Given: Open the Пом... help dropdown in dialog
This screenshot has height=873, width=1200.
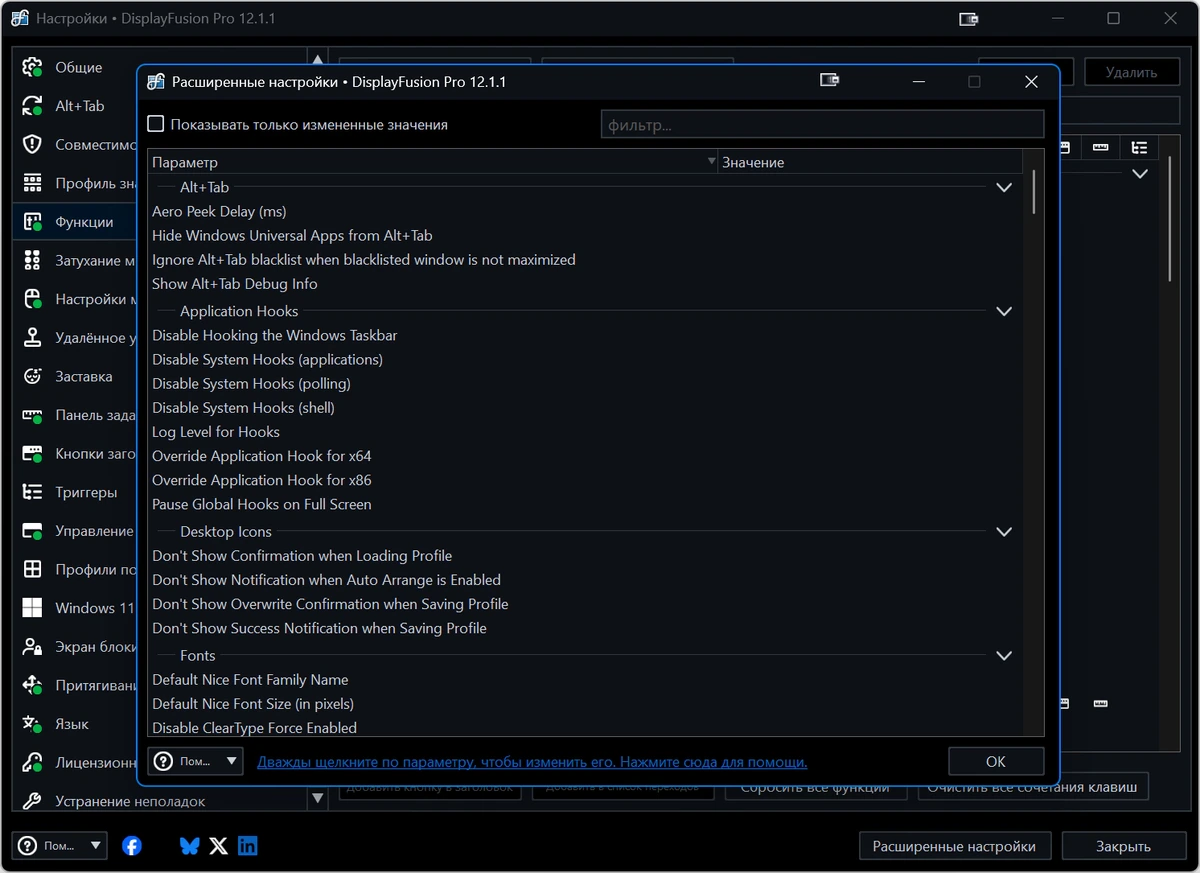Looking at the screenshot, I should (196, 761).
